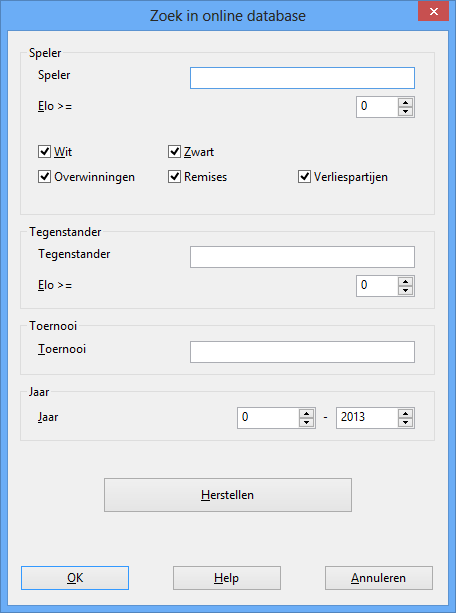
Task: Uncheck the Zwart checkbox
Action: pos(174,152)
